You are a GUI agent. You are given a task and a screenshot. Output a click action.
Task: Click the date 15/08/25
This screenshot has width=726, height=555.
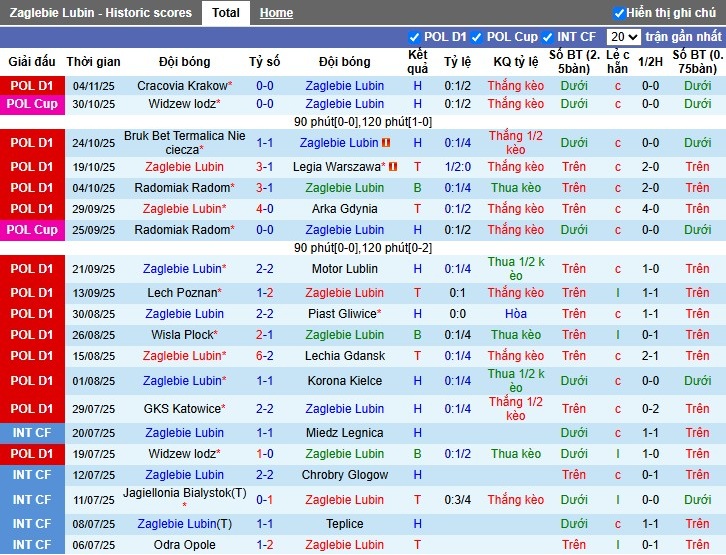[93, 356]
